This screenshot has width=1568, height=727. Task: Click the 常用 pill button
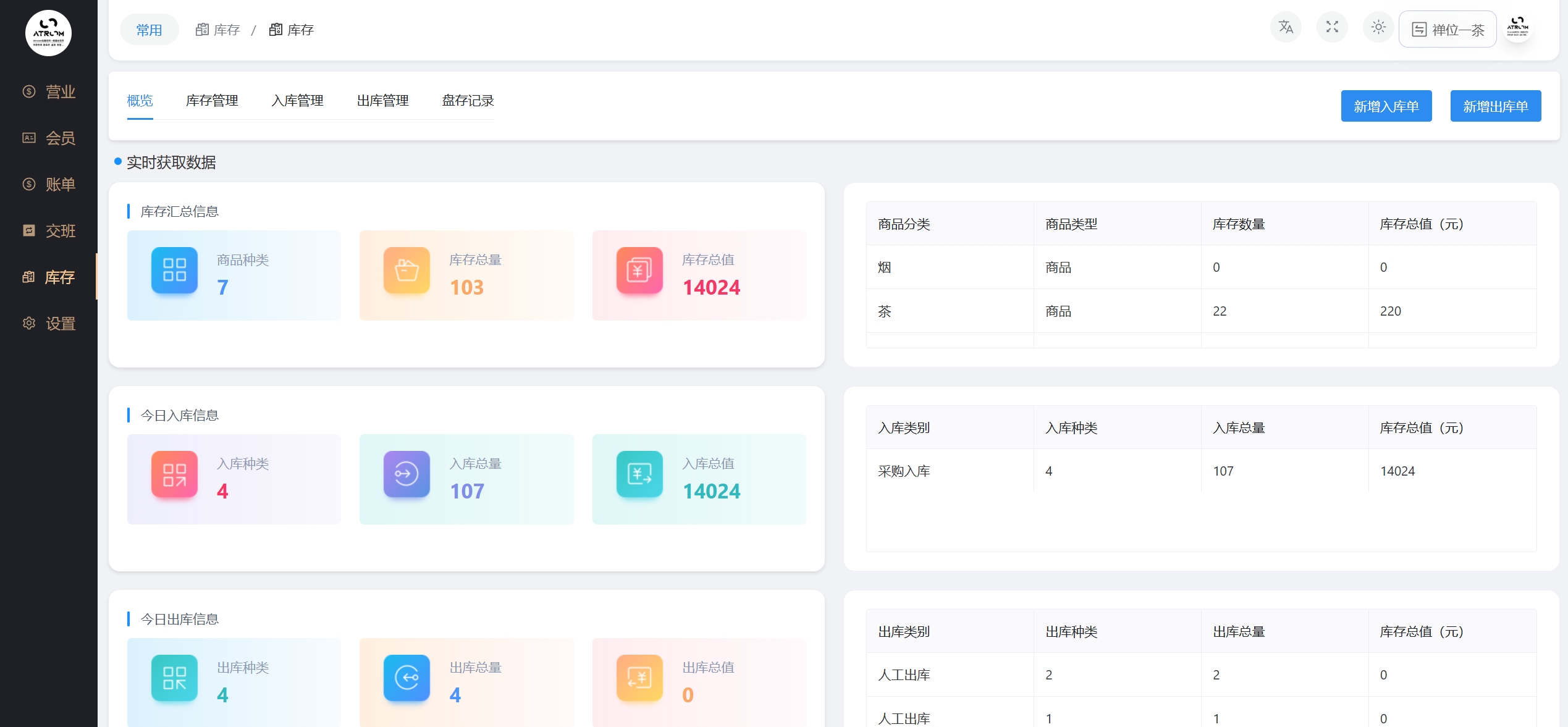coord(149,30)
